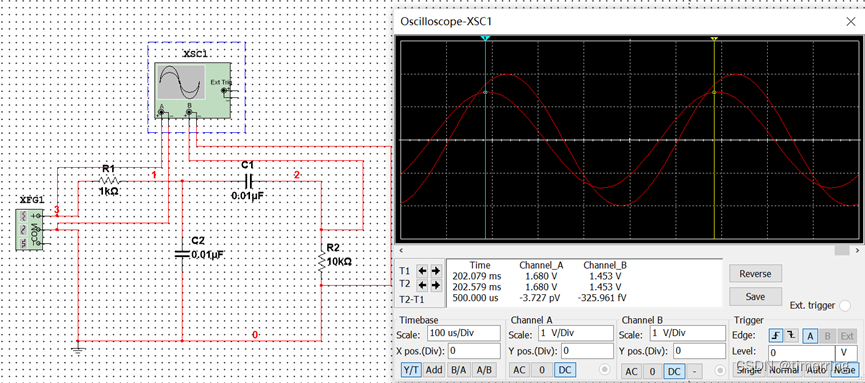865x383 pixels.
Task: Click T2 time readout 202.579 ms
Action: pyautogui.click(x=477, y=287)
